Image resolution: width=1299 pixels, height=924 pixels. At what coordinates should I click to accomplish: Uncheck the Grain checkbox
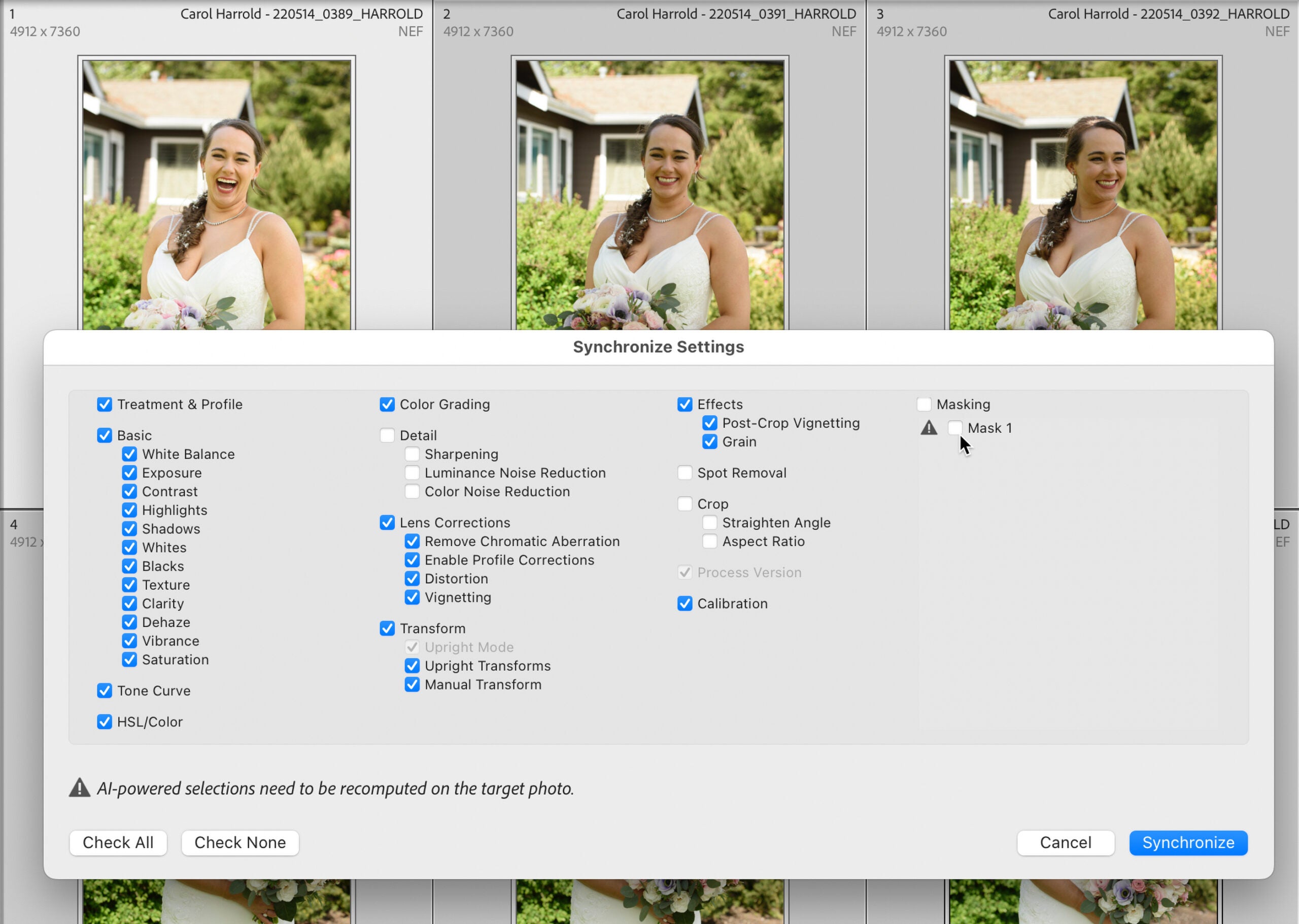(710, 442)
